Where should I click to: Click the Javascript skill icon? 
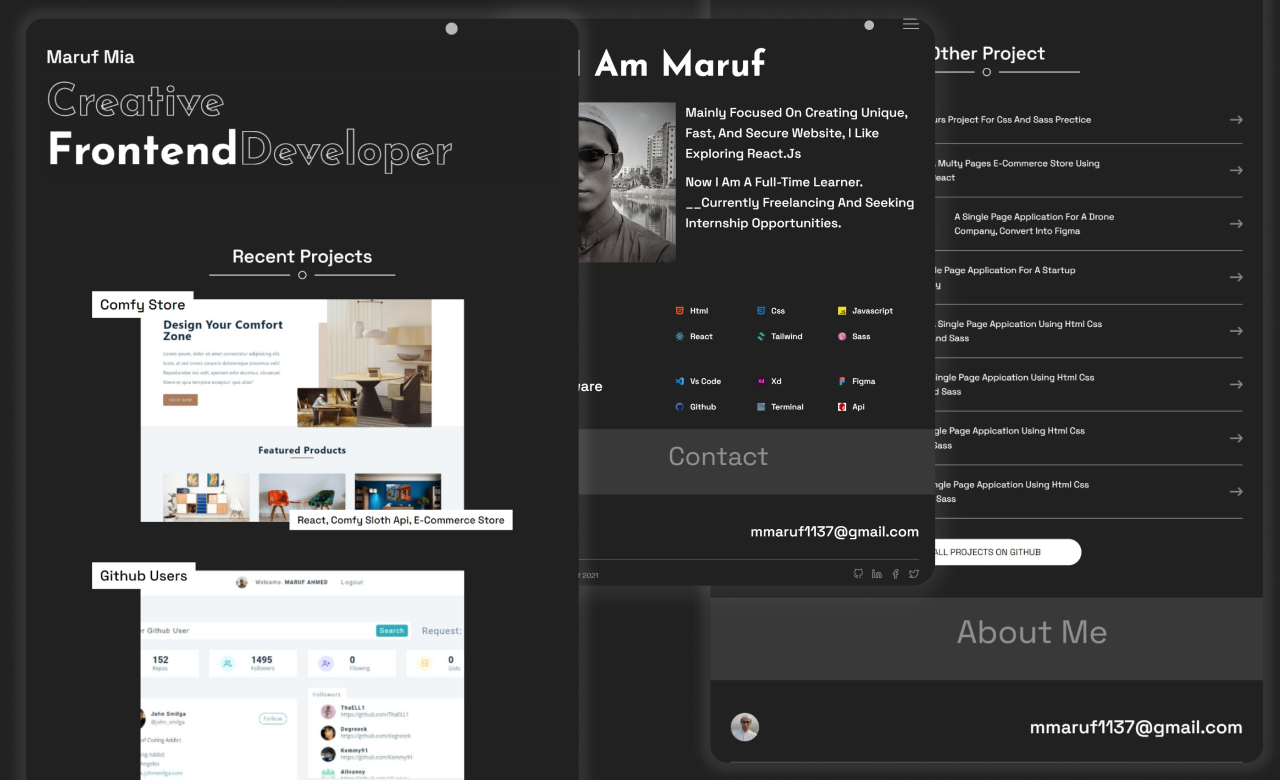click(x=842, y=311)
